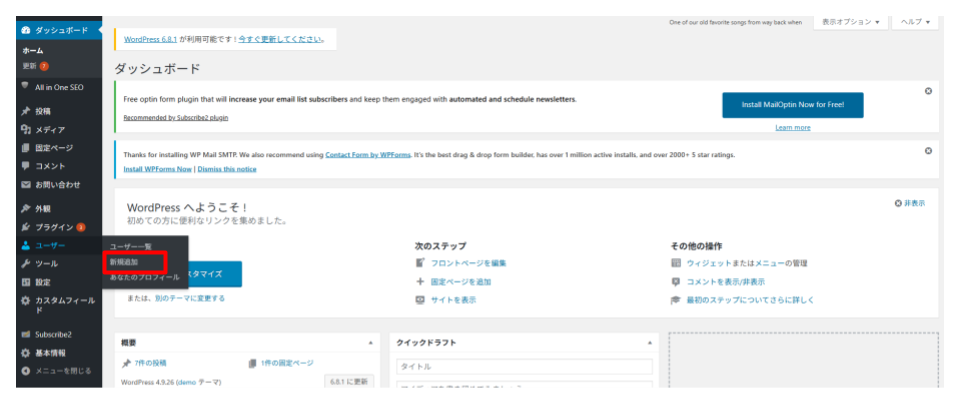Click the タイトル input field in Quick Draft

[x=525, y=367]
